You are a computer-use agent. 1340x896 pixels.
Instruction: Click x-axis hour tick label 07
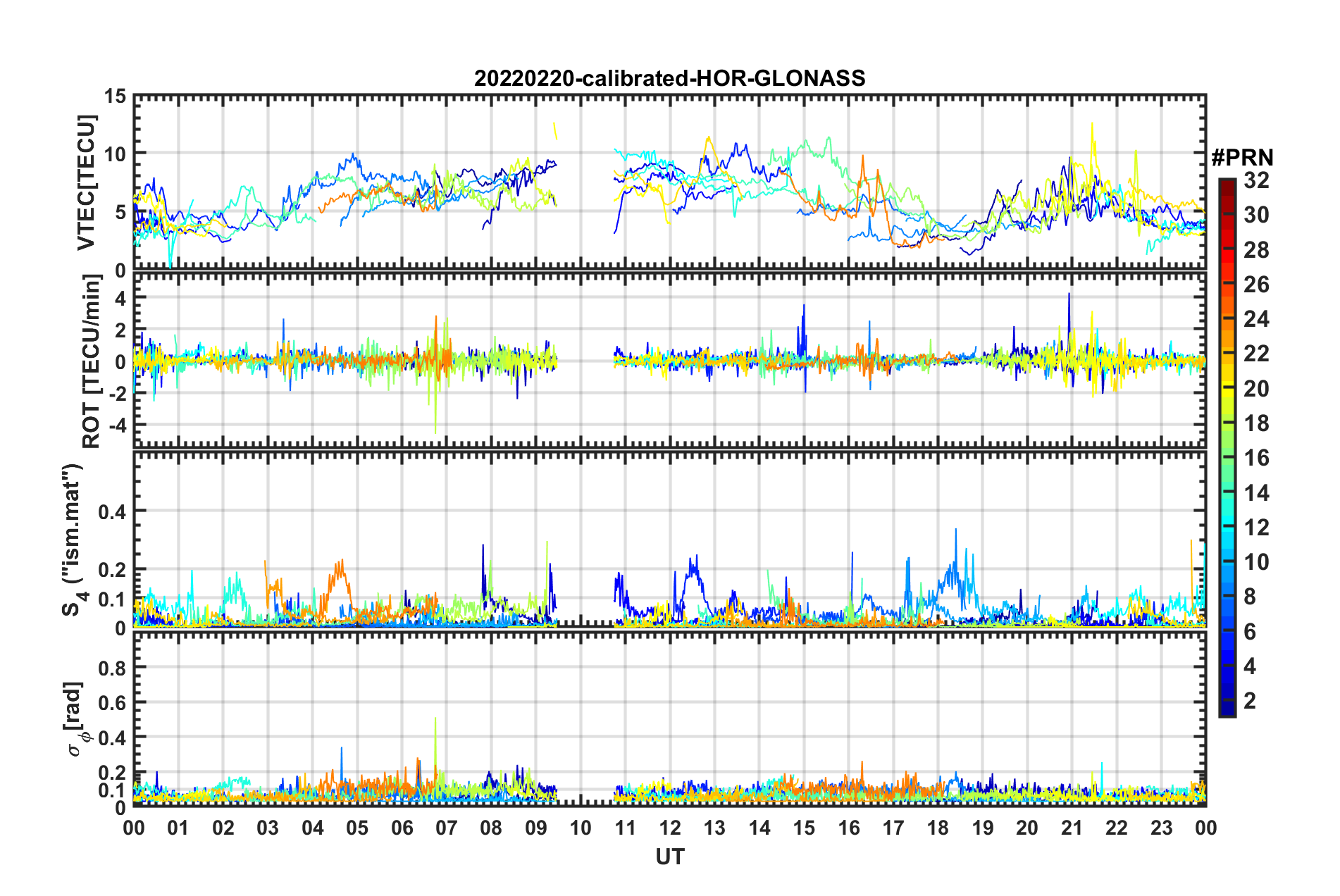point(447,828)
